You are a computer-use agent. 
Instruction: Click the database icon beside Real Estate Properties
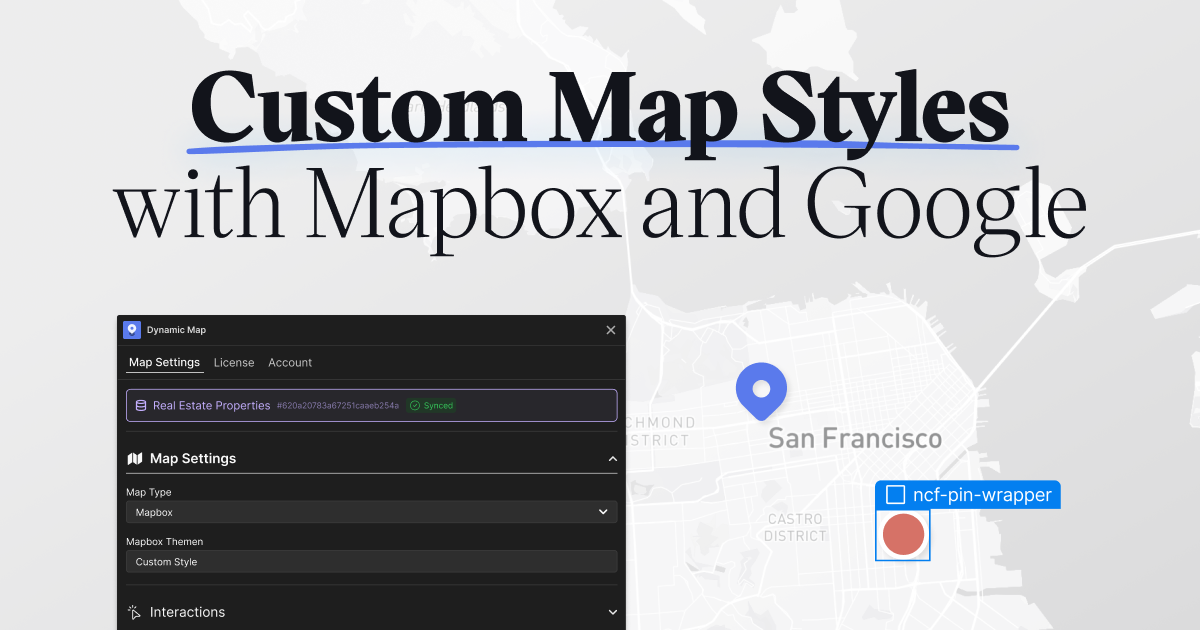(139, 405)
